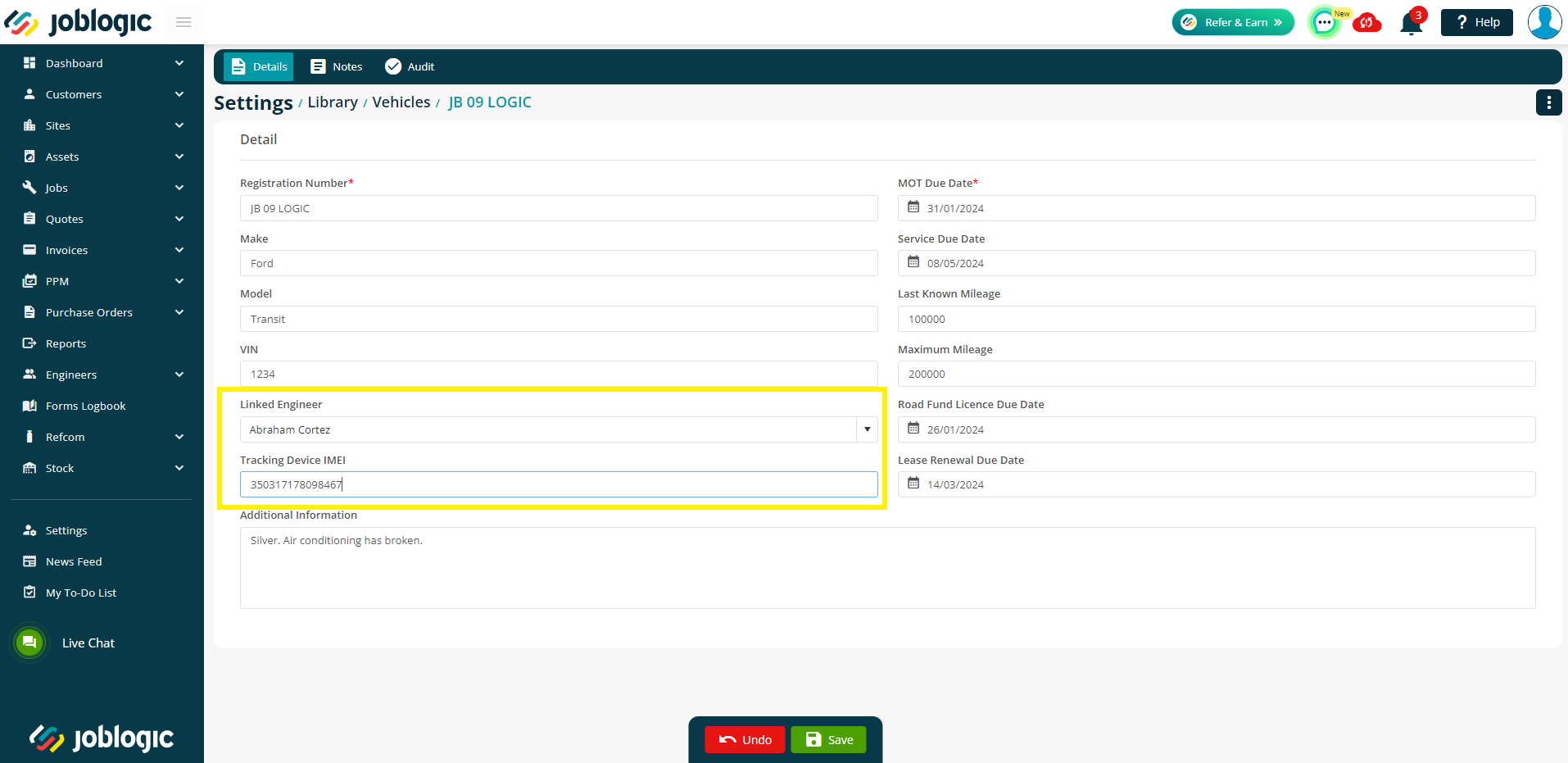Click the Lease Renewal Due Date calendar icon

(913, 484)
